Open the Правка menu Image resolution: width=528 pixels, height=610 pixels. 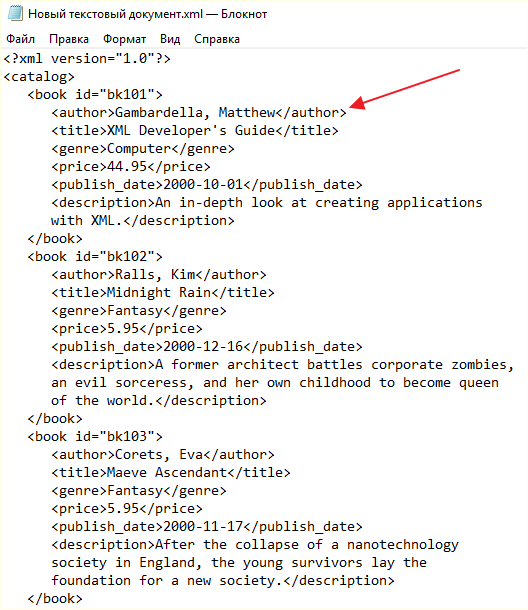(x=69, y=39)
